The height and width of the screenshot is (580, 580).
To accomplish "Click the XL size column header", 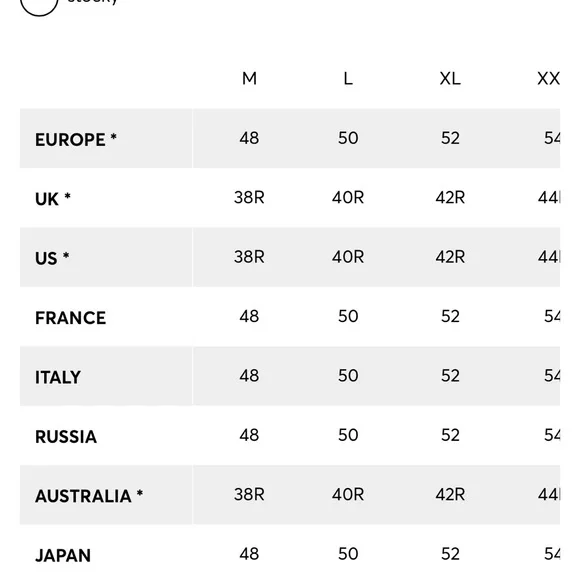I will (x=450, y=78).
